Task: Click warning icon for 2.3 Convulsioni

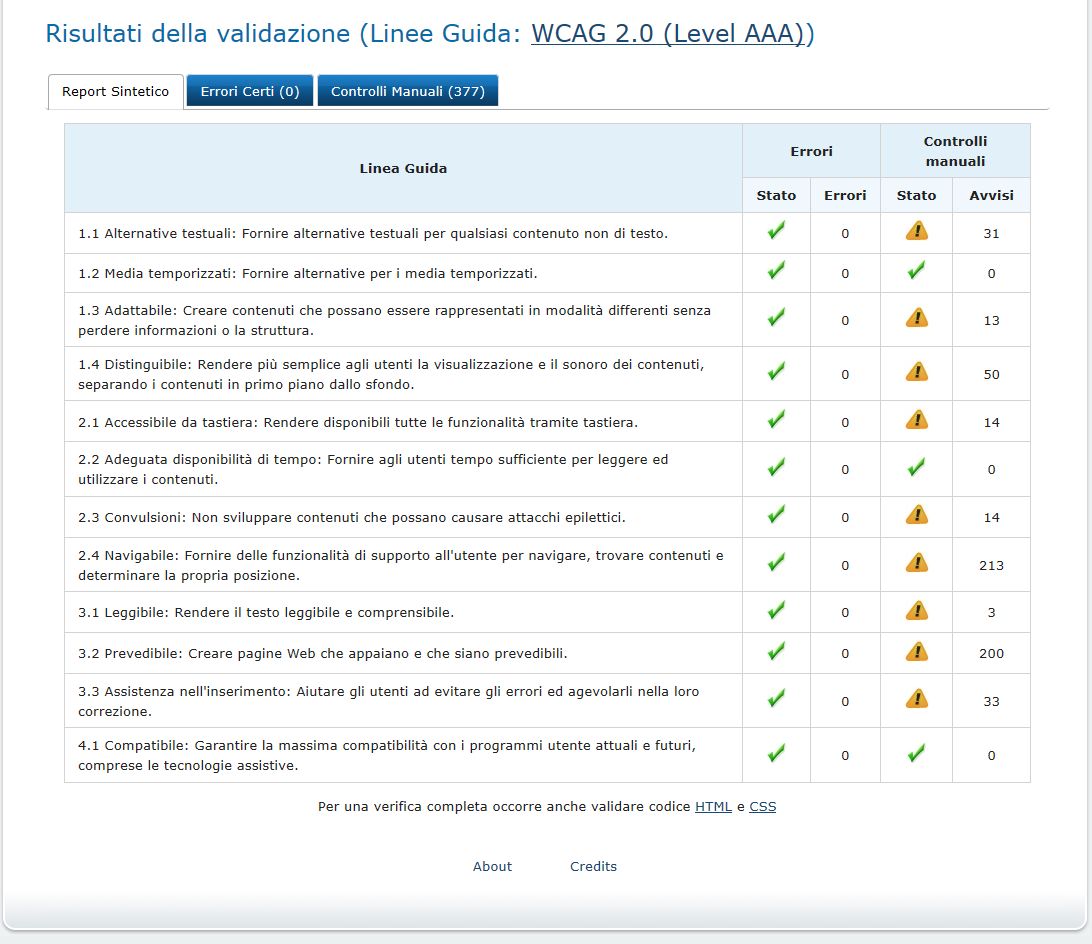Action: [916, 516]
